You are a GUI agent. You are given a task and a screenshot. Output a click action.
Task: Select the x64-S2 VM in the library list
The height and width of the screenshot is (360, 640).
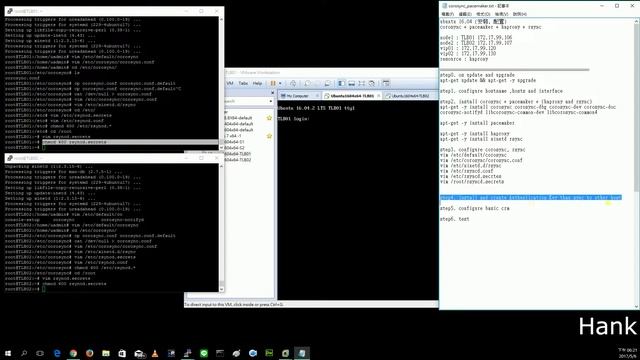(x=234, y=148)
